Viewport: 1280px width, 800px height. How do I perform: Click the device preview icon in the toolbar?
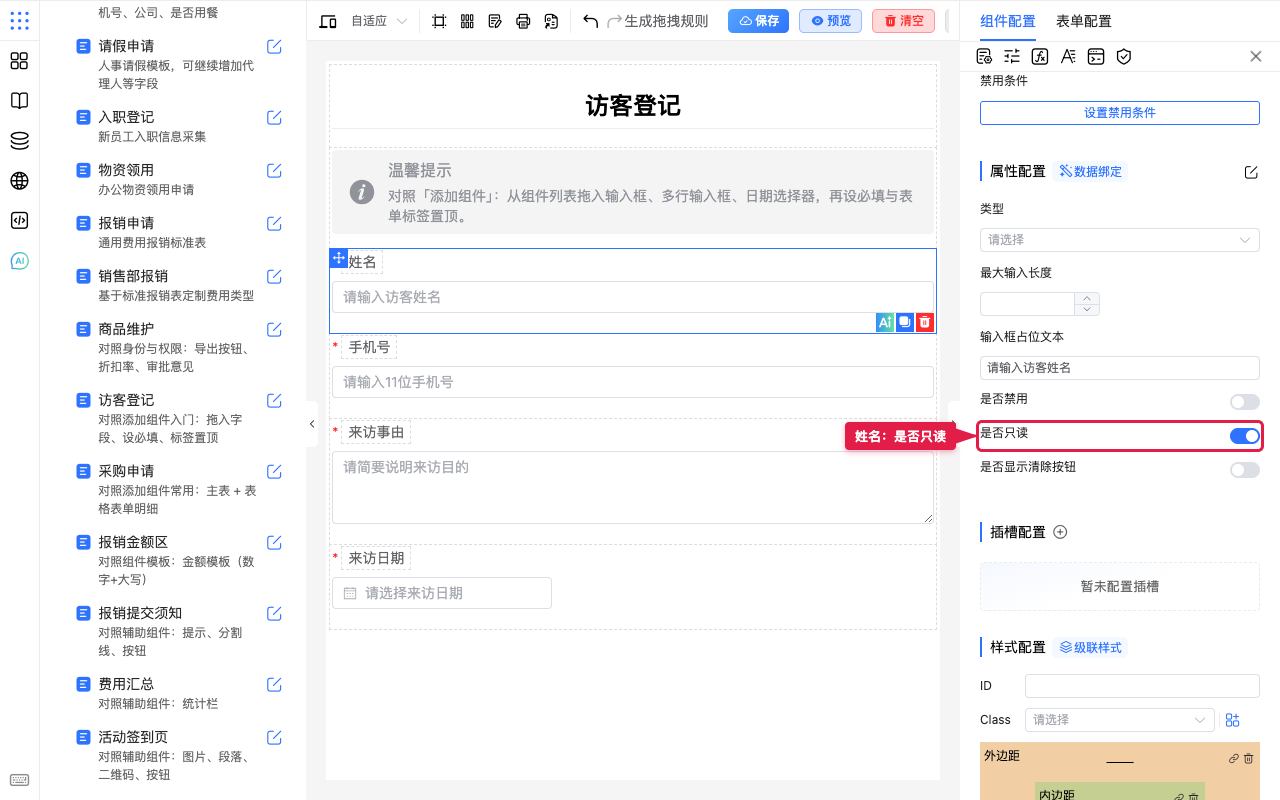328,21
